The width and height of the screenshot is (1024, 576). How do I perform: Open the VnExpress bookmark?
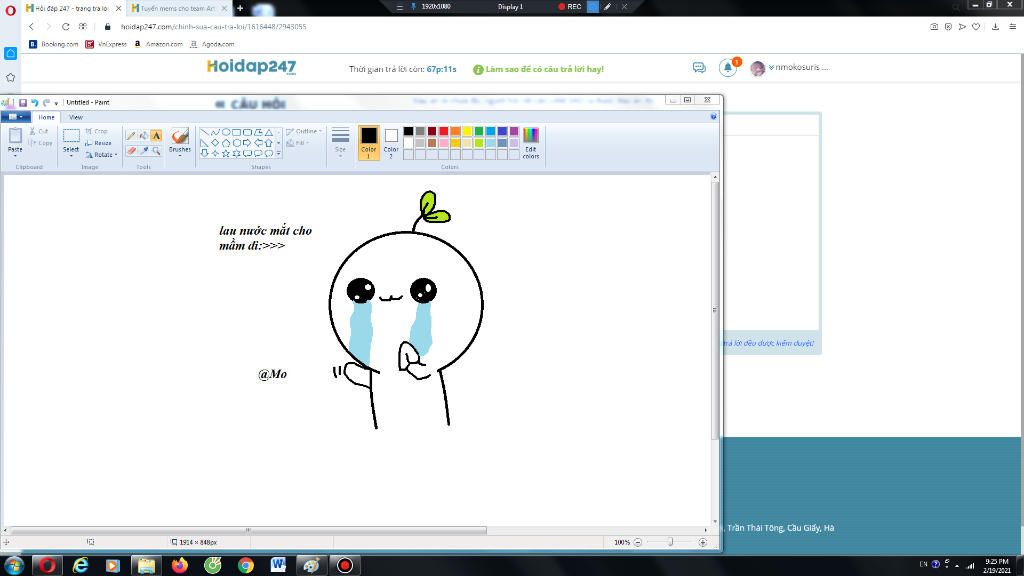point(106,44)
